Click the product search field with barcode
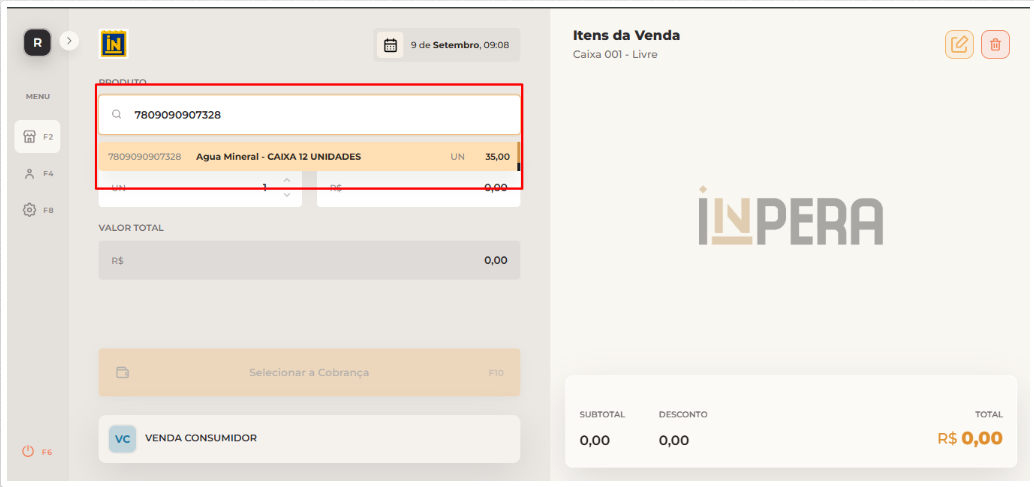1034x487 pixels. click(309, 115)
